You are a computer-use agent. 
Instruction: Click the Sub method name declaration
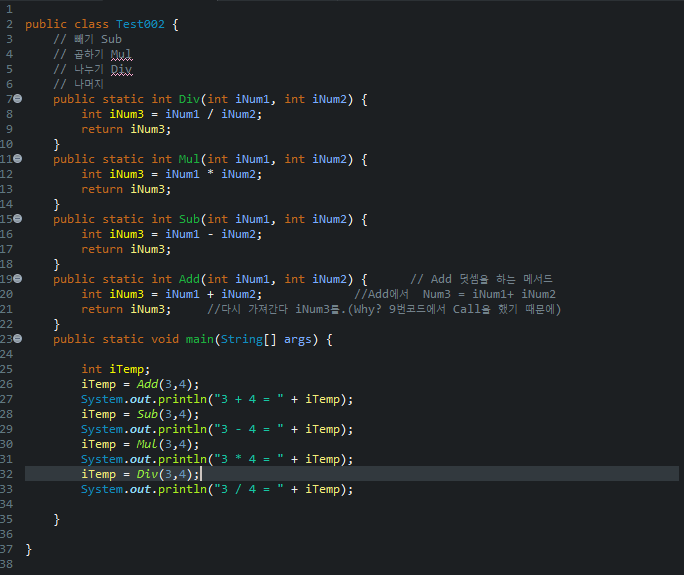(189, 219)
